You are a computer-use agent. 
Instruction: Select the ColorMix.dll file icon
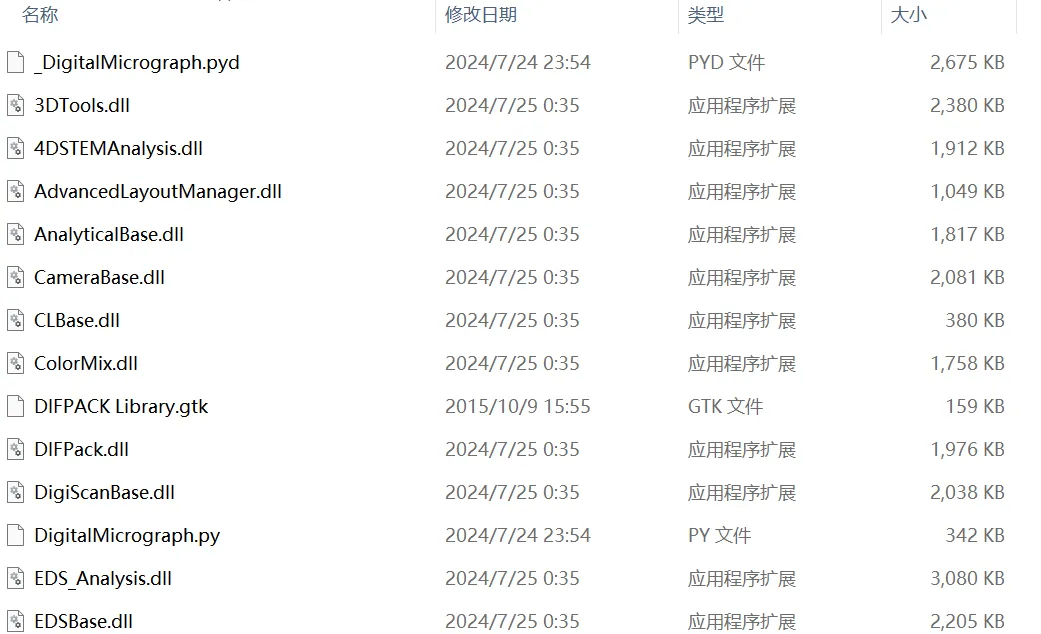pyautogui.click(x=16, y=363)
